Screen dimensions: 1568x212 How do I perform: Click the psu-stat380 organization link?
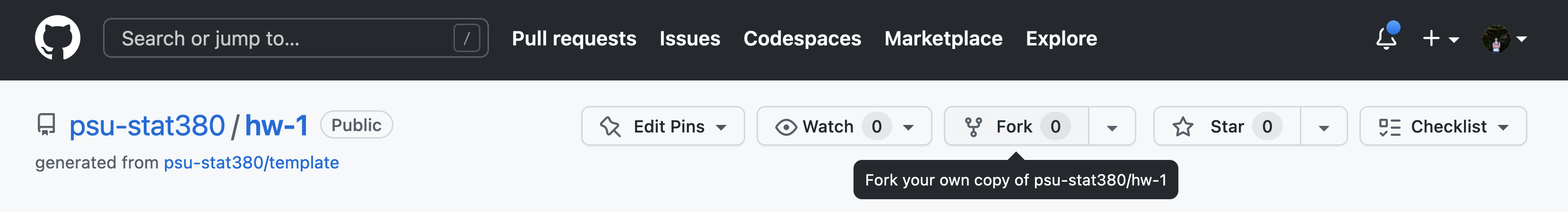pyautogui.click(x=147, y=125)
